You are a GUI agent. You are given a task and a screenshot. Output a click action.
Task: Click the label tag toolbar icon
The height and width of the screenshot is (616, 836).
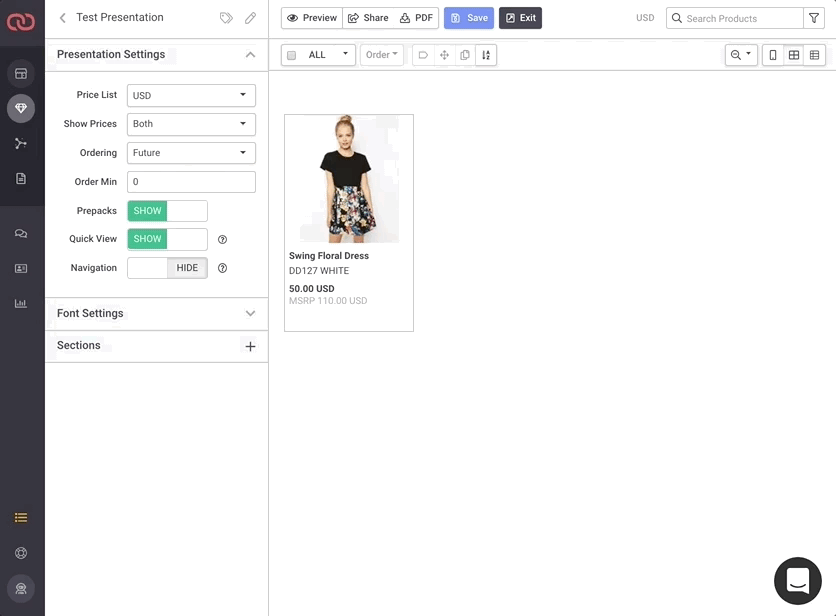(x=423, y=55)
